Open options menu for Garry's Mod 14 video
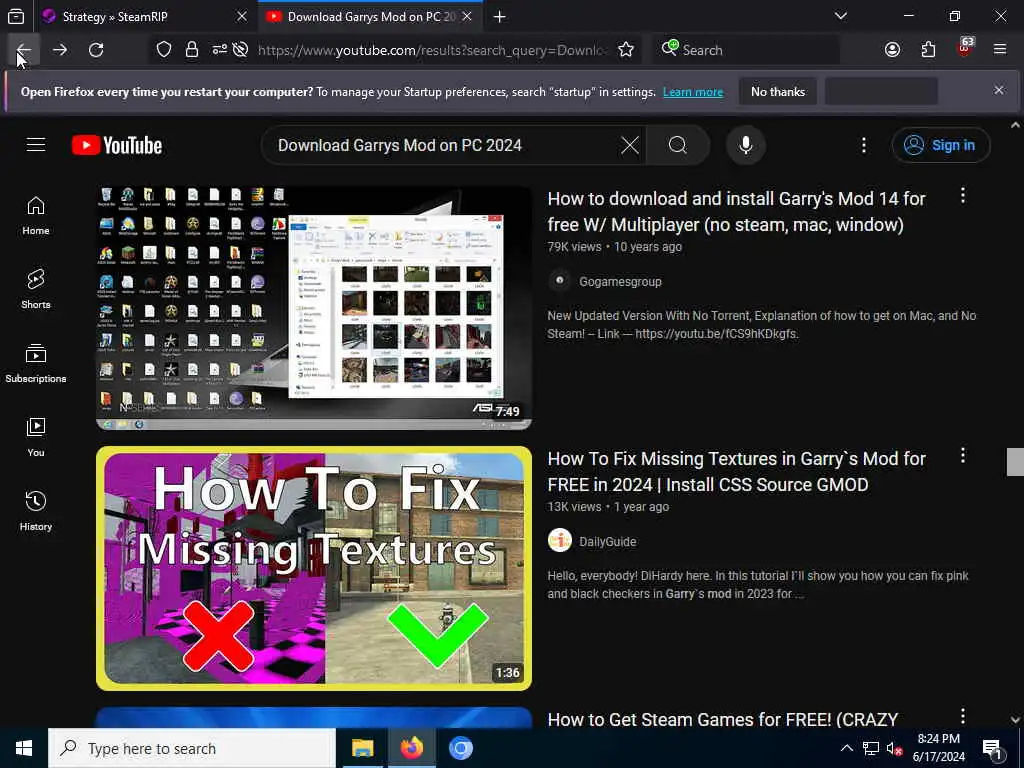1024x768 pixels. (963, 195)
